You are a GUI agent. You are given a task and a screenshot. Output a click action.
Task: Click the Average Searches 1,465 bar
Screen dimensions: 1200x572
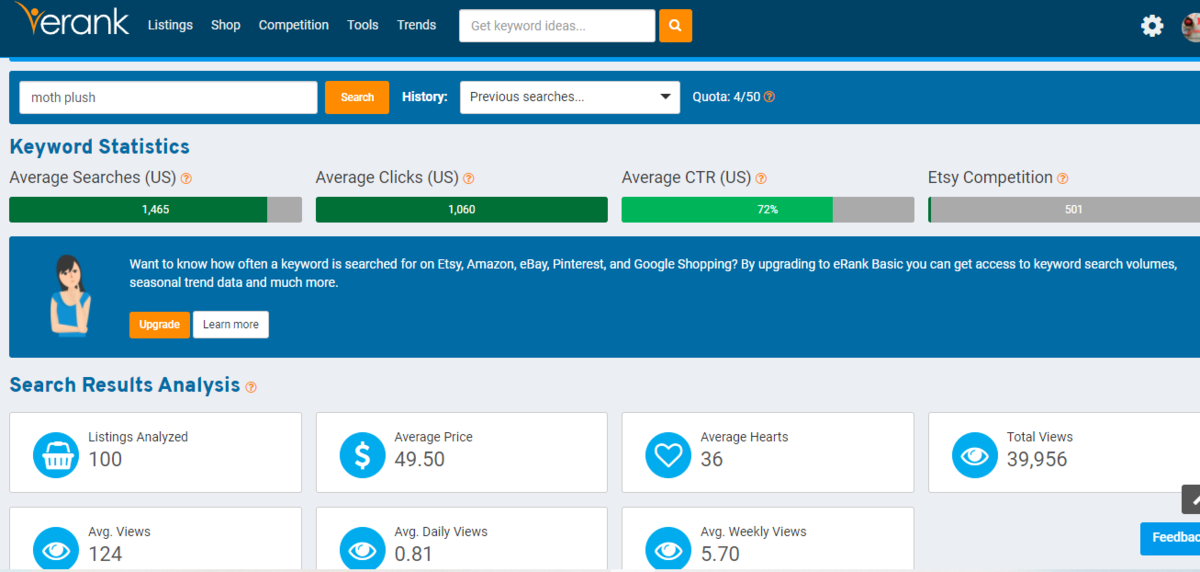tap(155, 209)
